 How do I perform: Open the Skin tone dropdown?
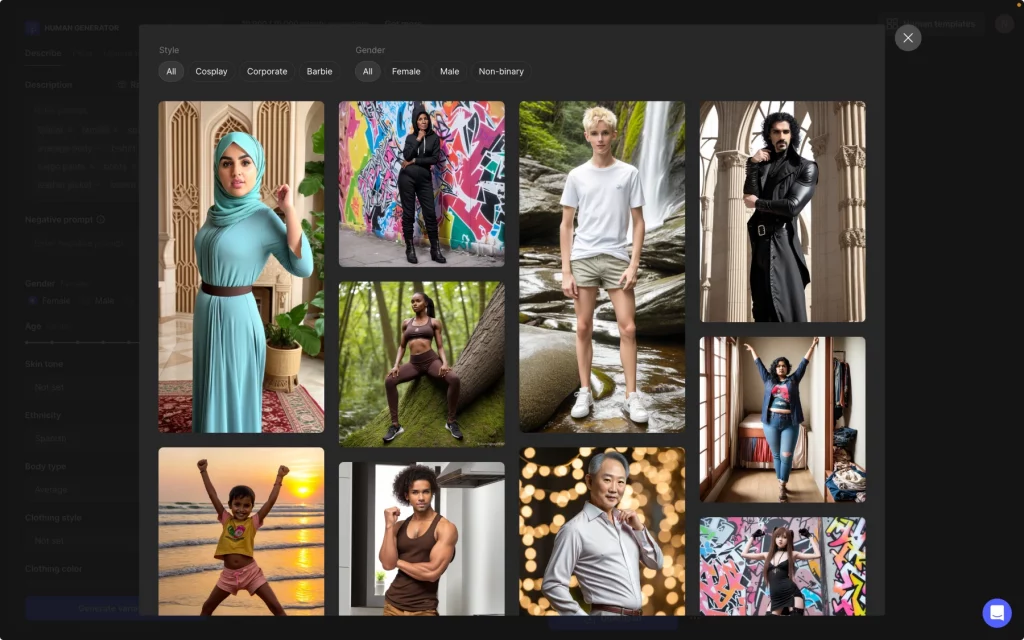82,387
